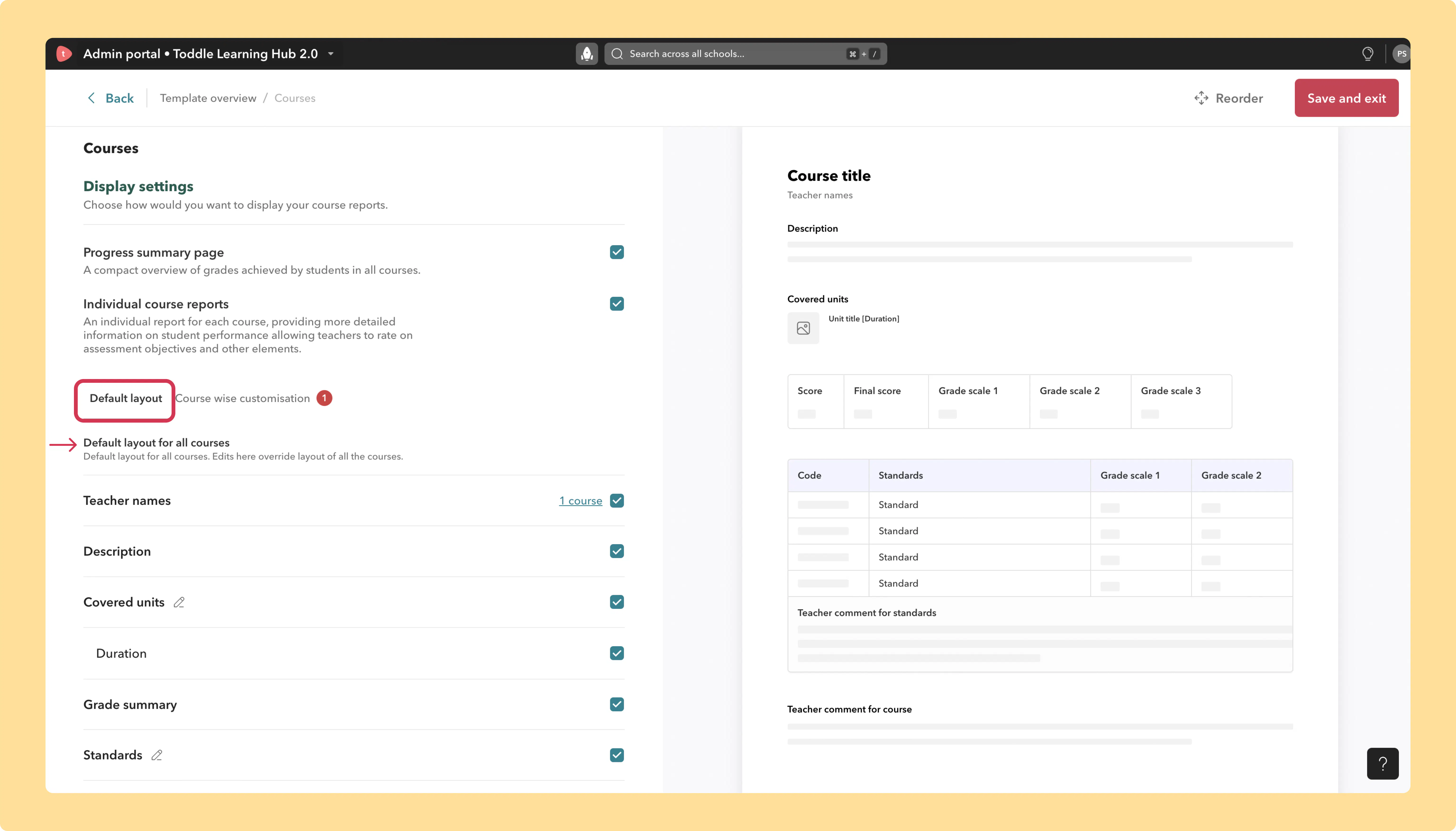
Task: Disable the Duration checkbox
Action: click(617, 653)
